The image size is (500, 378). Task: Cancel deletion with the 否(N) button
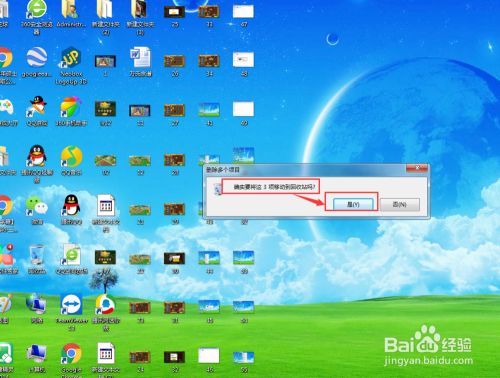point(399,204)
